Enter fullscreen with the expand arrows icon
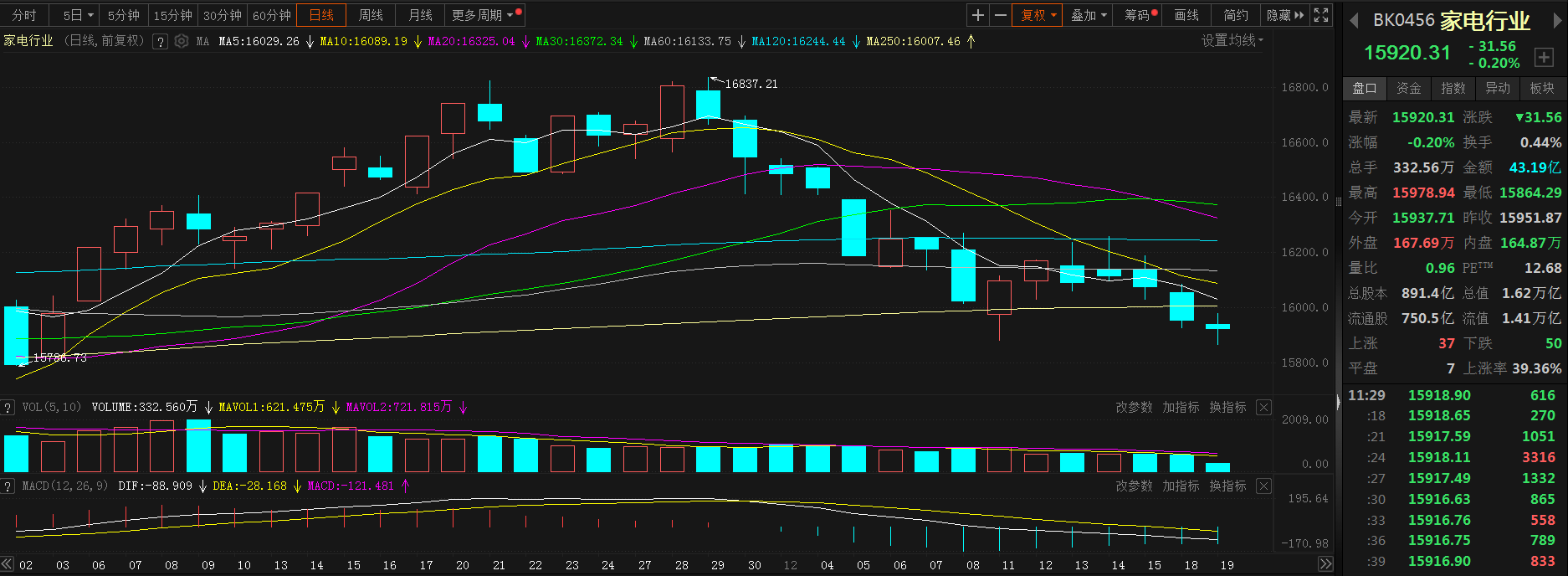Viewport: 1568px width, 576px height. coord(1321,15)
